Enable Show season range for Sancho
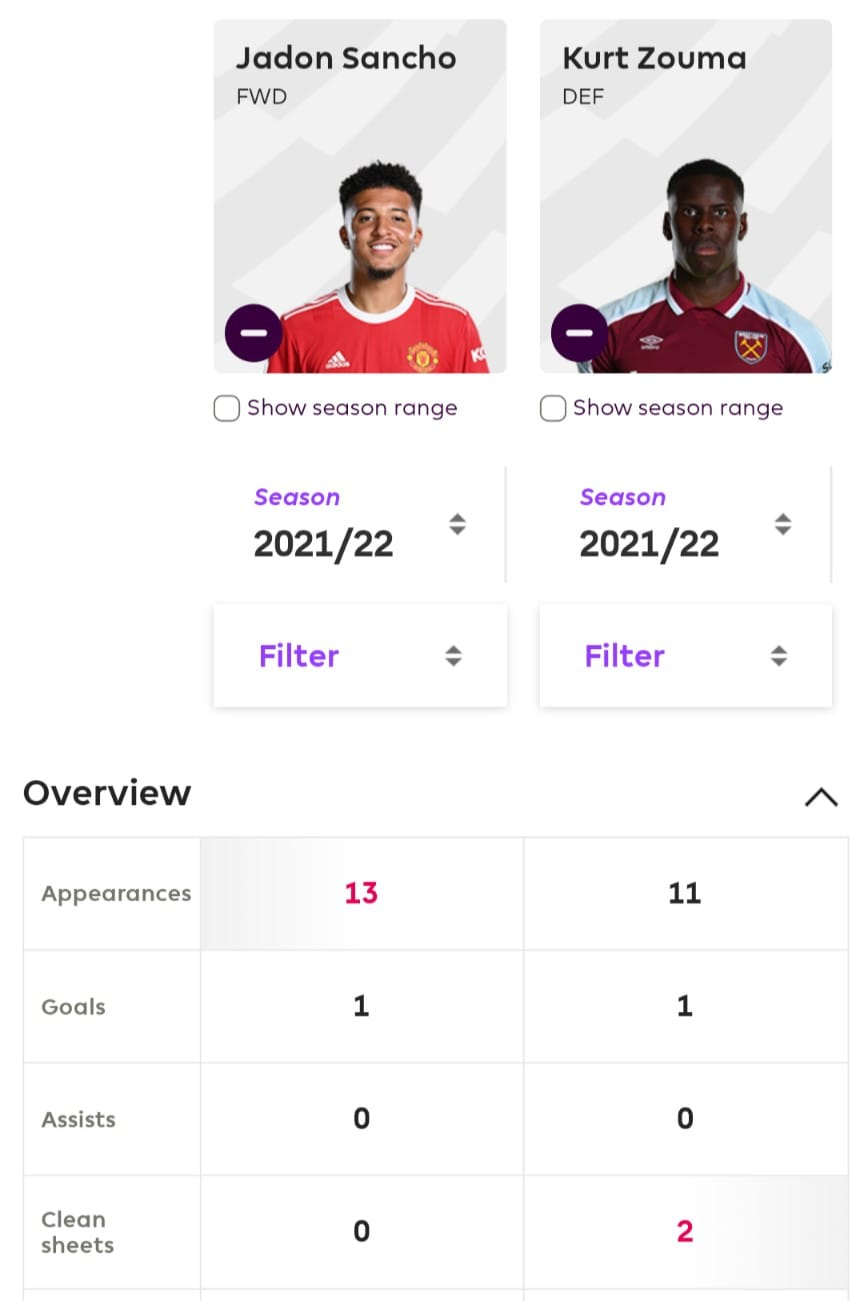 [x=227, y=409]
